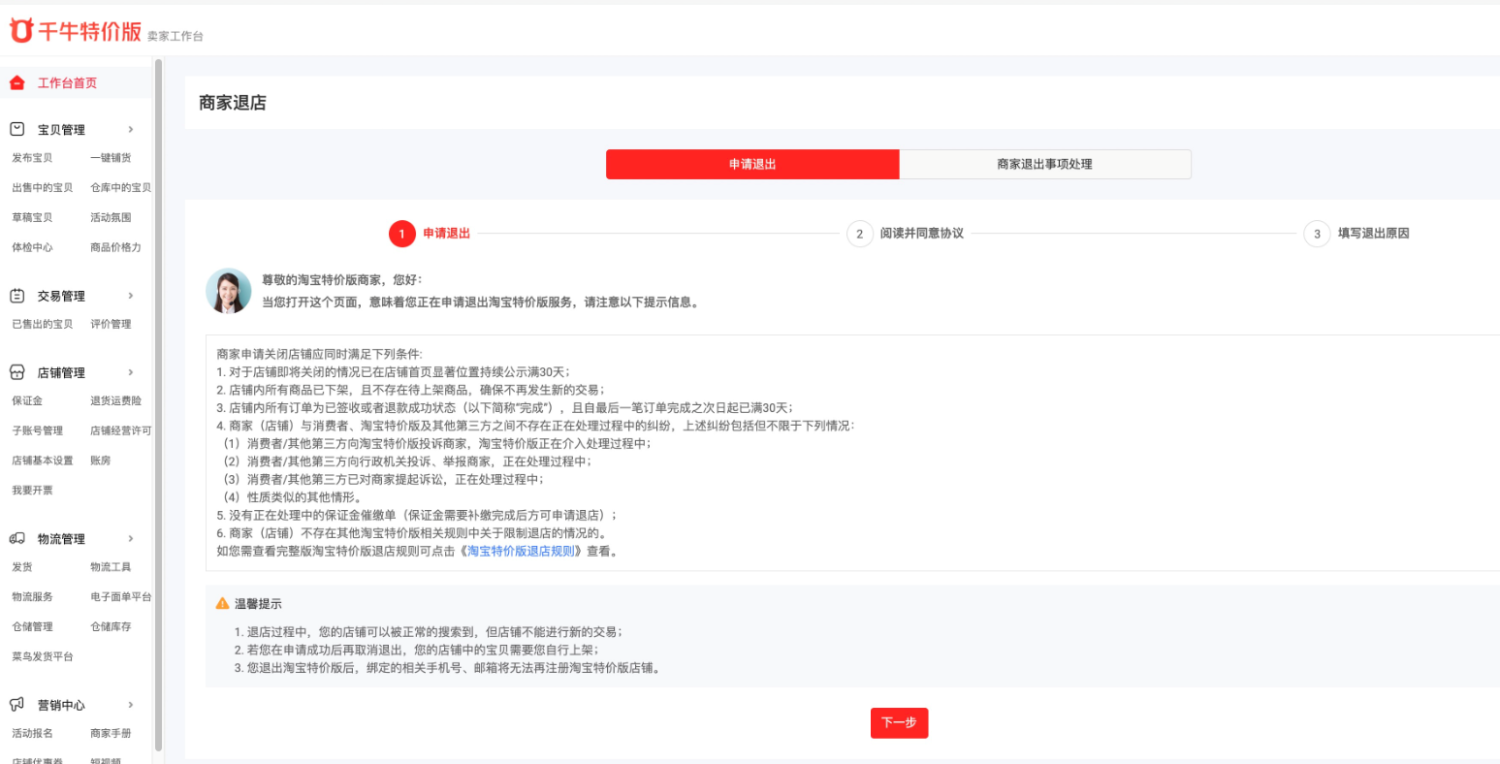
Task: Click the 宝贝管理 box icon in sidebar
Action: tap(15, 129)
